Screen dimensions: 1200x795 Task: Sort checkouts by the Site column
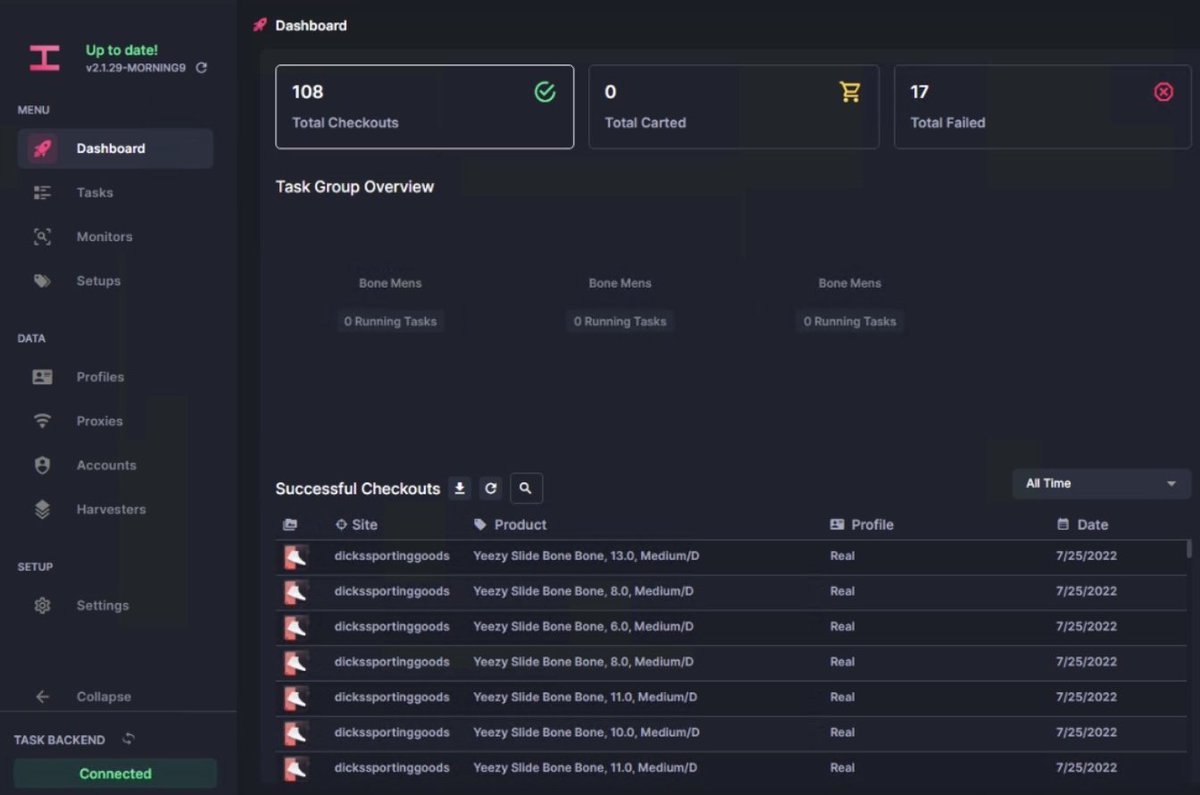point(356,524)
